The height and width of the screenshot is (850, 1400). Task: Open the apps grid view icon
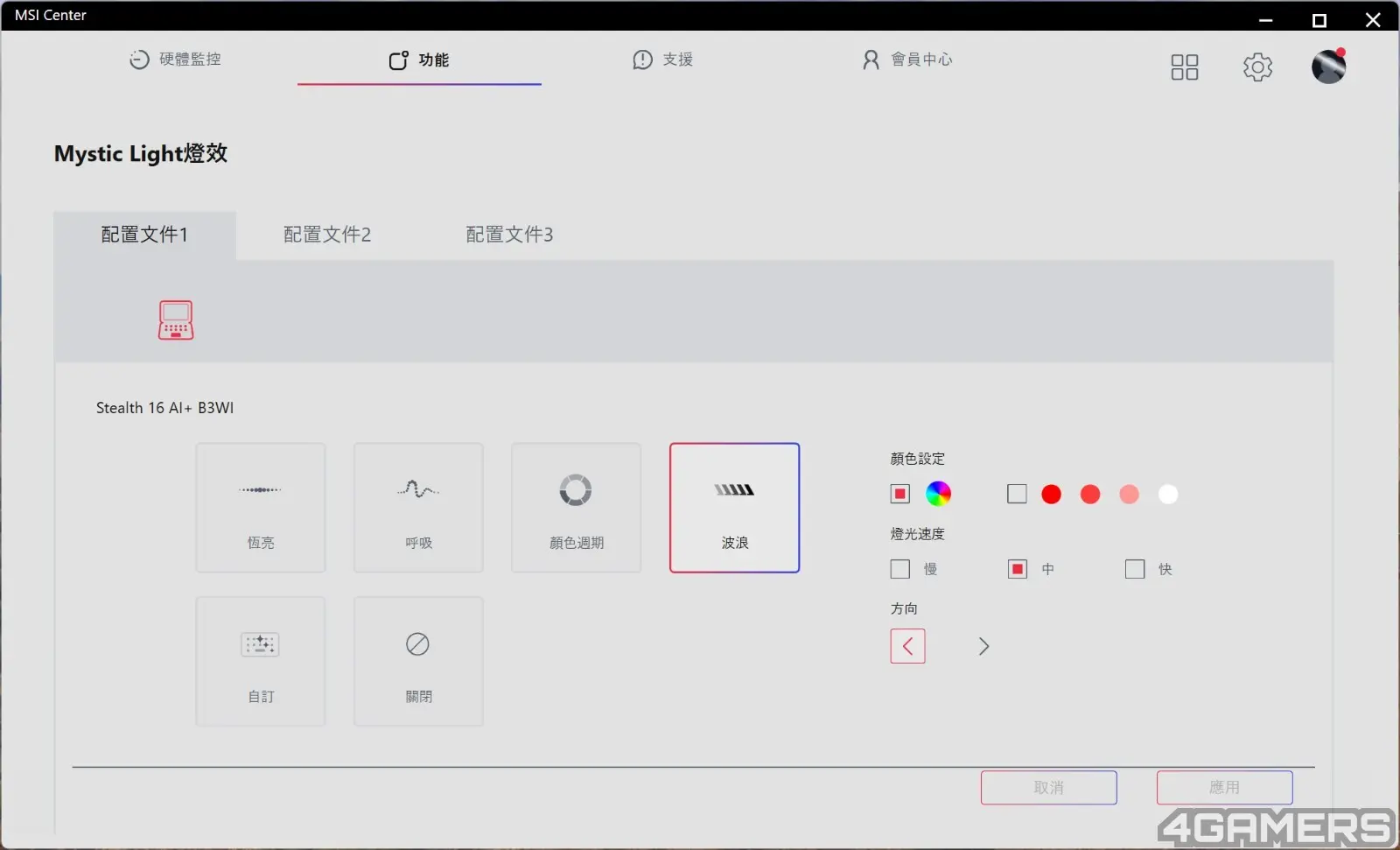(1185, 67)
